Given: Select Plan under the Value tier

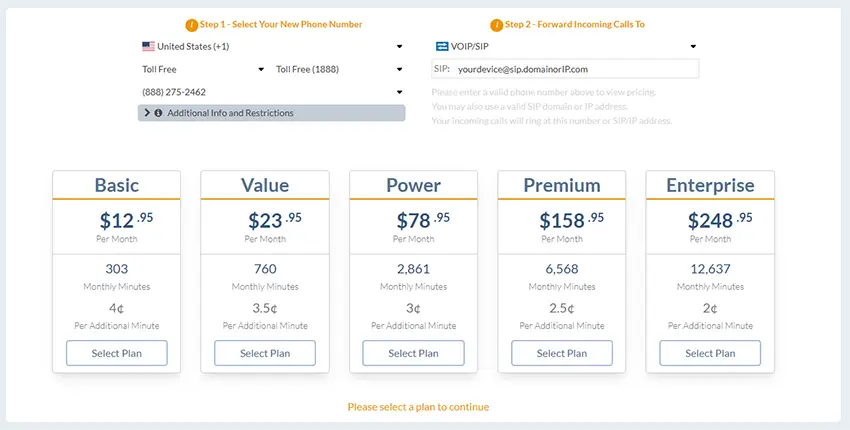Looking at the screenshot, I should point(265,353).
